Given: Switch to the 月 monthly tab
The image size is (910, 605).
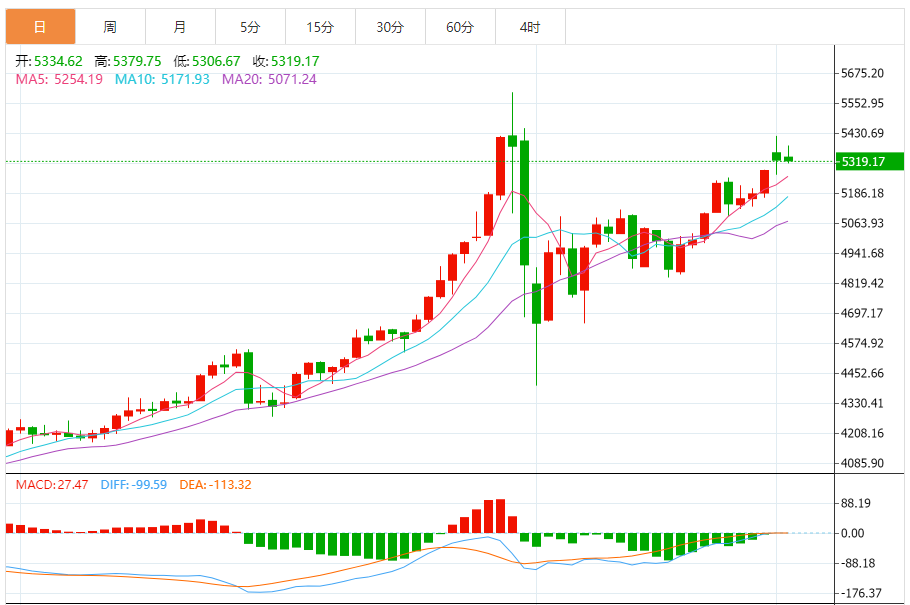Looking at the screenshot, I should (x=180, y=27).
